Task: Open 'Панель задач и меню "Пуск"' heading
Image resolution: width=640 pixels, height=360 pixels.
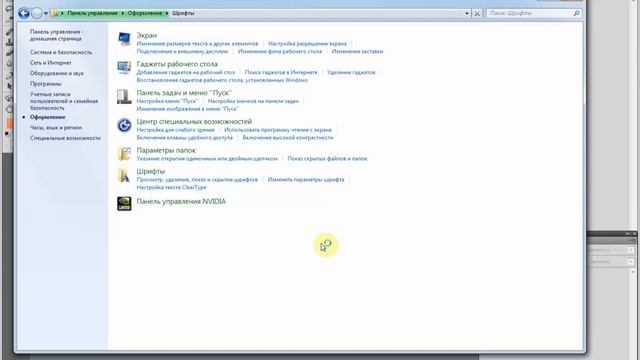Action: point(184,93)
